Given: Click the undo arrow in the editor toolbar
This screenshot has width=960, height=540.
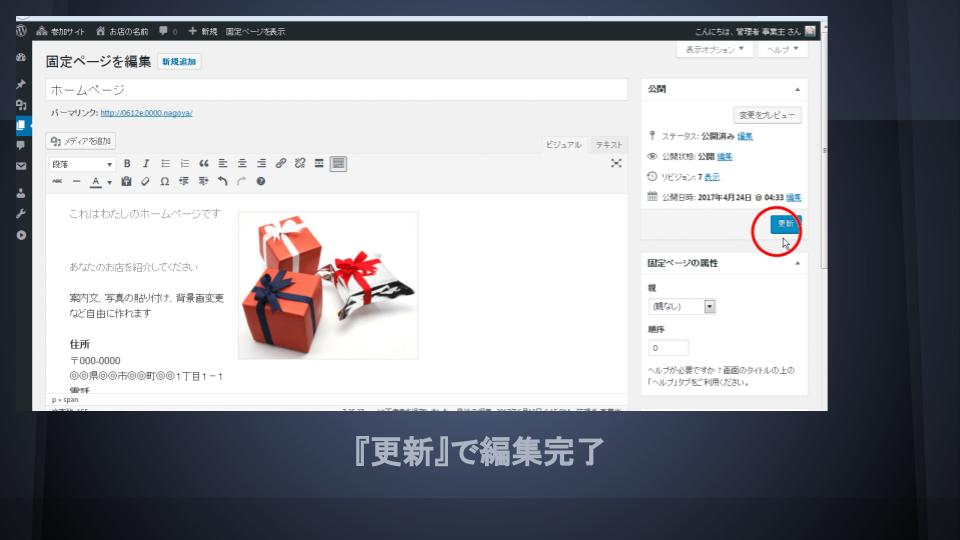Looking at the screenshot, I should point(222,182).
